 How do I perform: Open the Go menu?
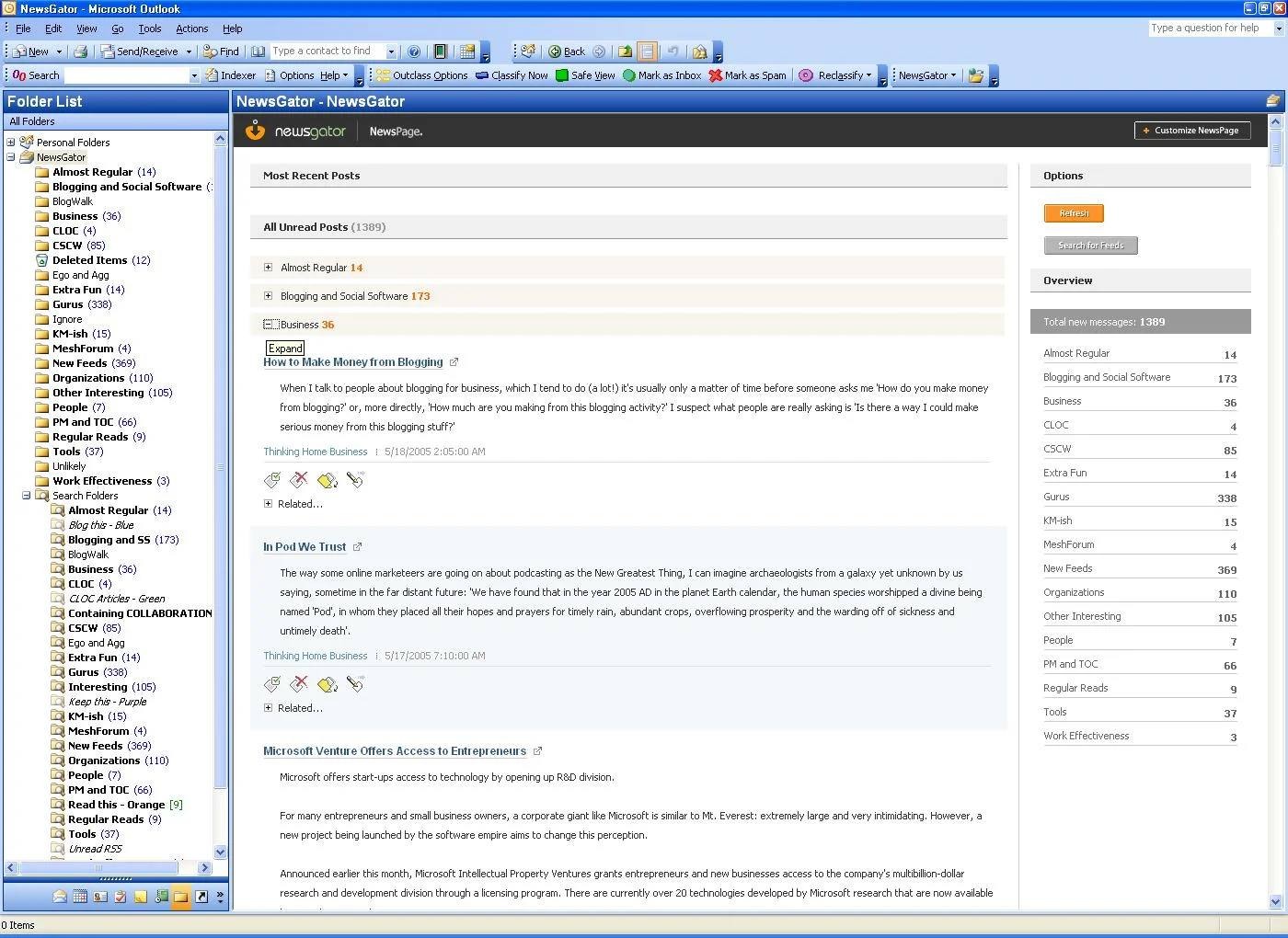[x=118, y=29]
